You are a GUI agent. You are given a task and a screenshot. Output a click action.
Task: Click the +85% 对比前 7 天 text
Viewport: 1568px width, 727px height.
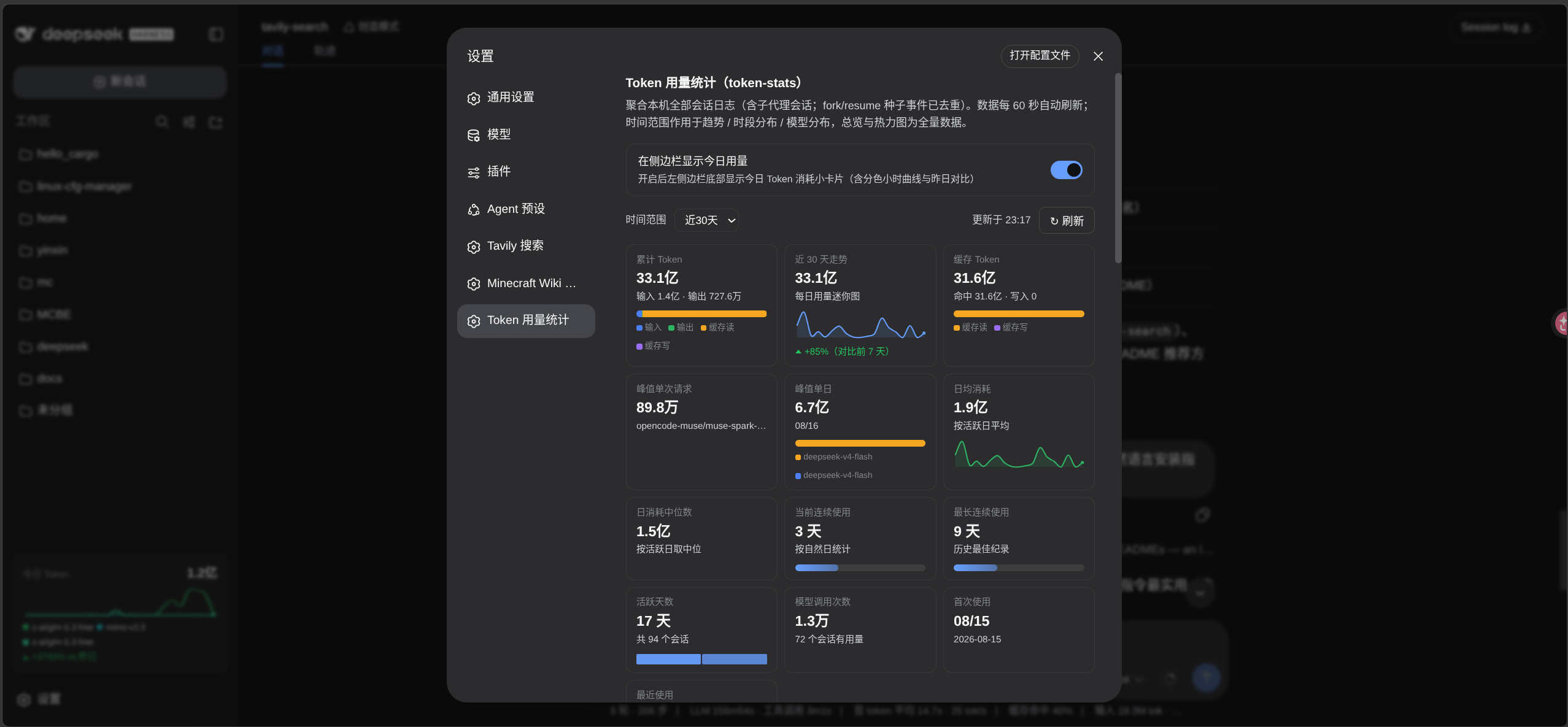(x=843, y=352)
